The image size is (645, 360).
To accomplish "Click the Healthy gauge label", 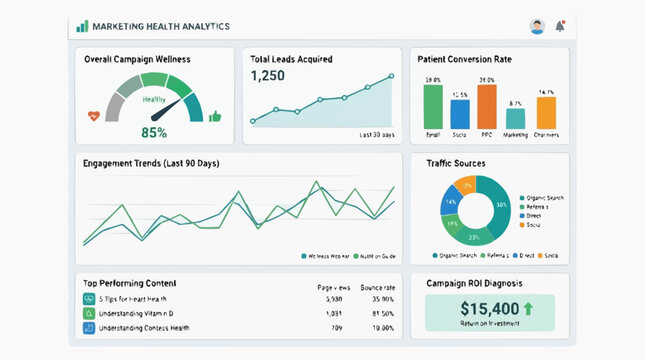I will pyautogui.click(x=154, y=99).
